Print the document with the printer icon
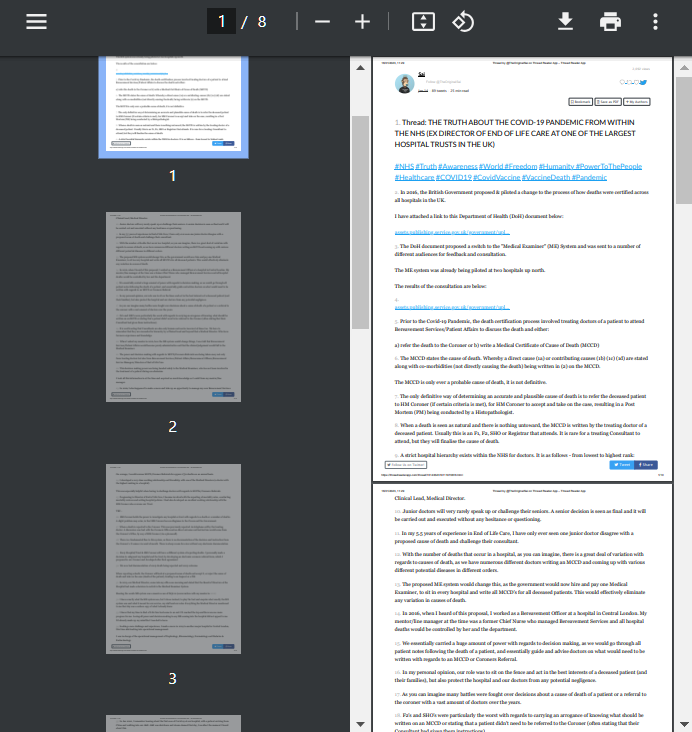This screenshot has width=692, height=732. pos(610,21)
